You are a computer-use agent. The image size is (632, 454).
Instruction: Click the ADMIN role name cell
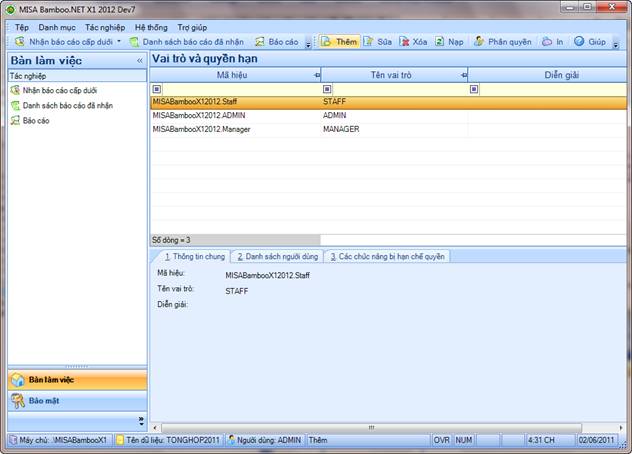pos(394,116)
